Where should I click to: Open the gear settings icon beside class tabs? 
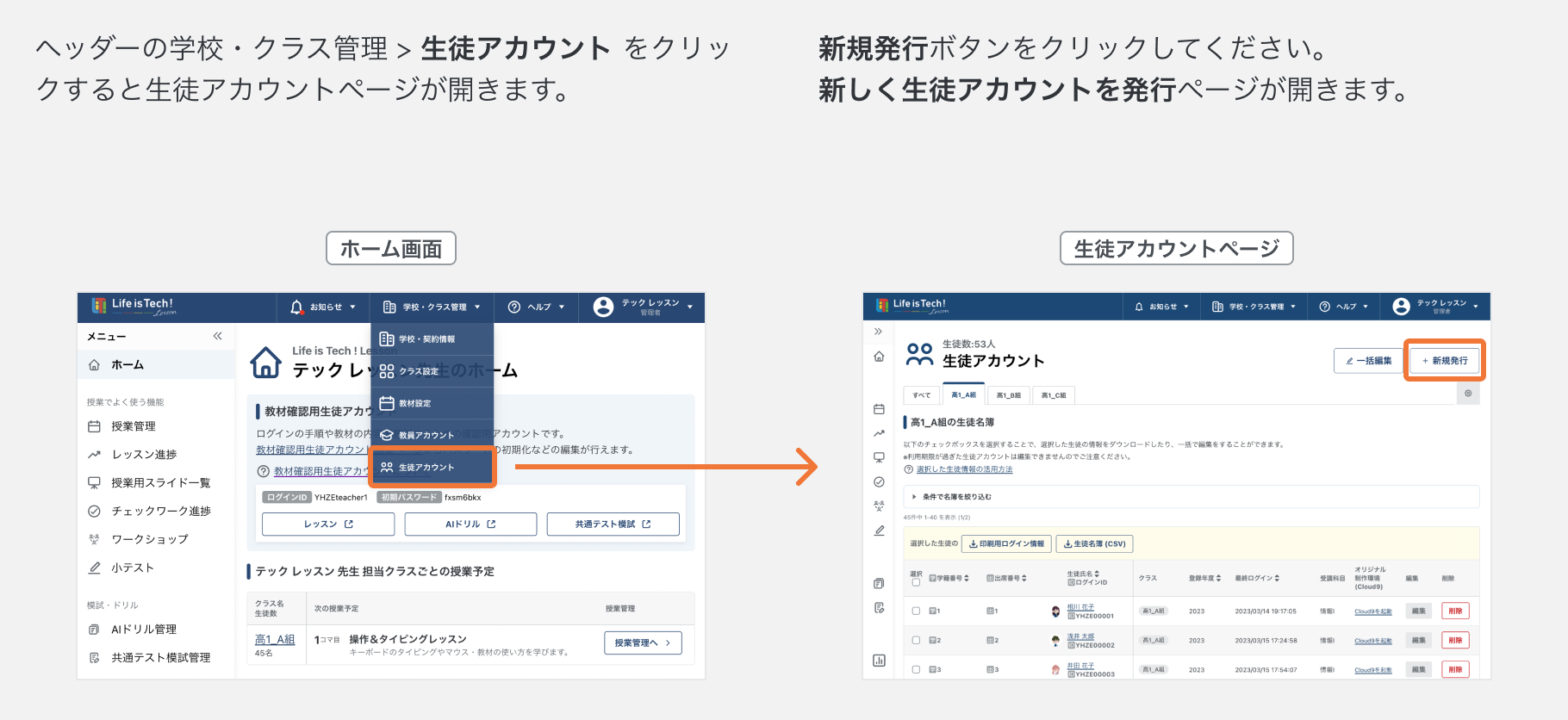pyautogui.click(x=1468, y=394)
